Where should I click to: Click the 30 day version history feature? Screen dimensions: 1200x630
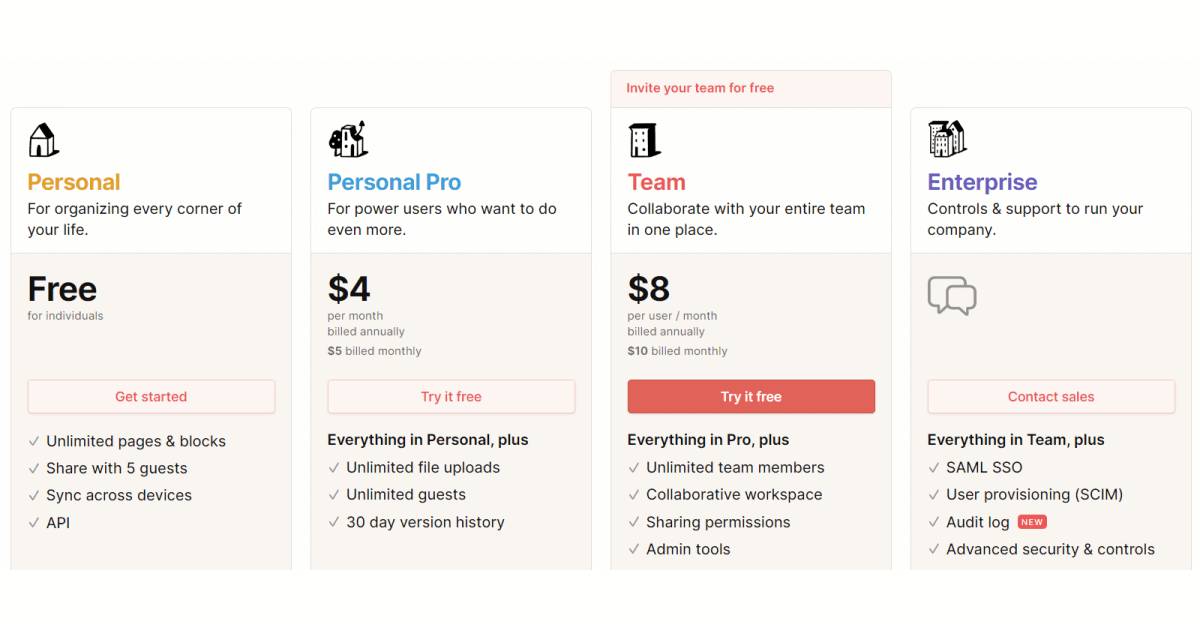[x=425, y=522]
